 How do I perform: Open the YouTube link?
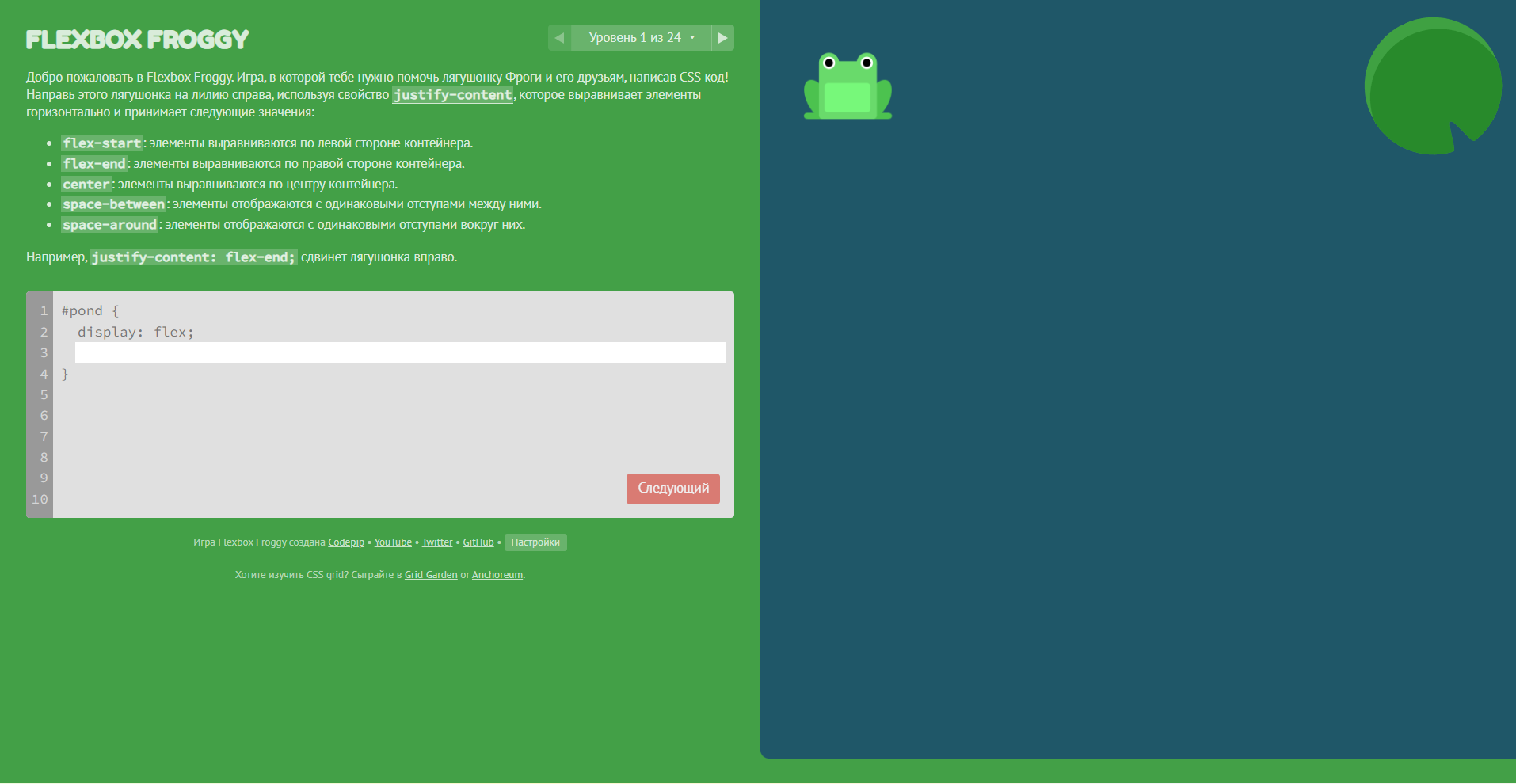[393, 542]
